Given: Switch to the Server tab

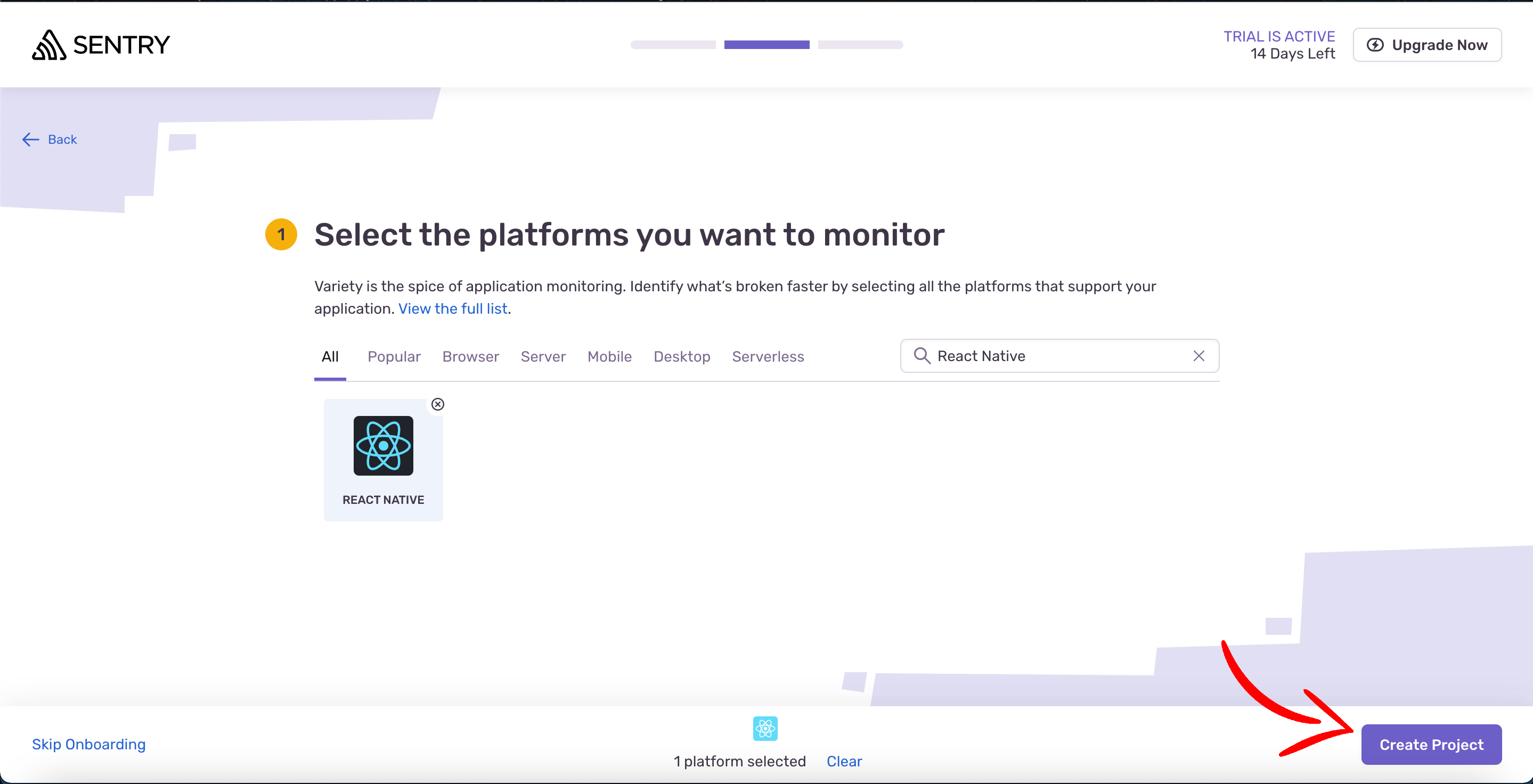Looking at the screenshot, I should (543, 356).
